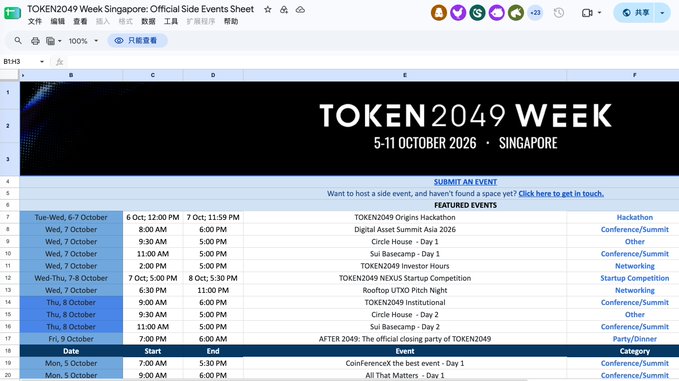This screenshot has width=679, height=381.
Task: Select the 'AFTER 2049' closing party cell
Action: 405,339
